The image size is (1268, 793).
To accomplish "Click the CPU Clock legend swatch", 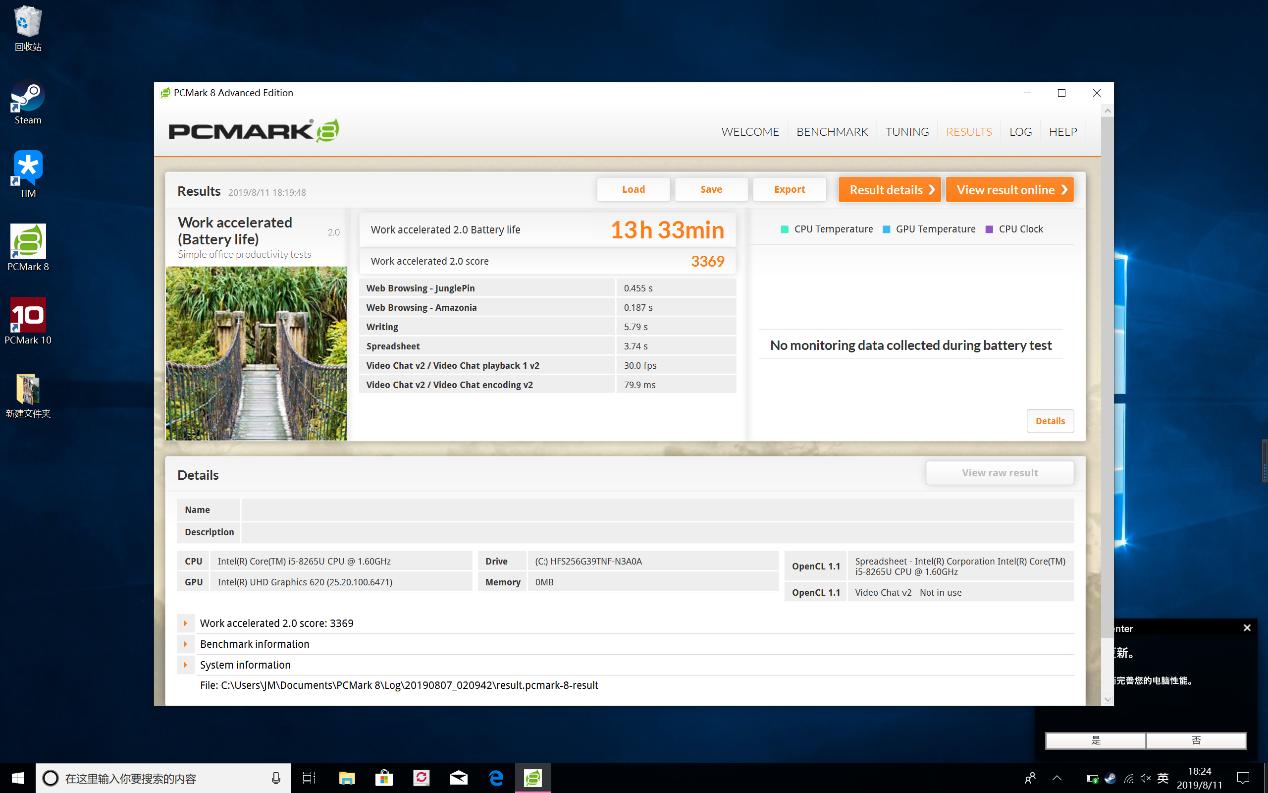I will pos(989,229).
